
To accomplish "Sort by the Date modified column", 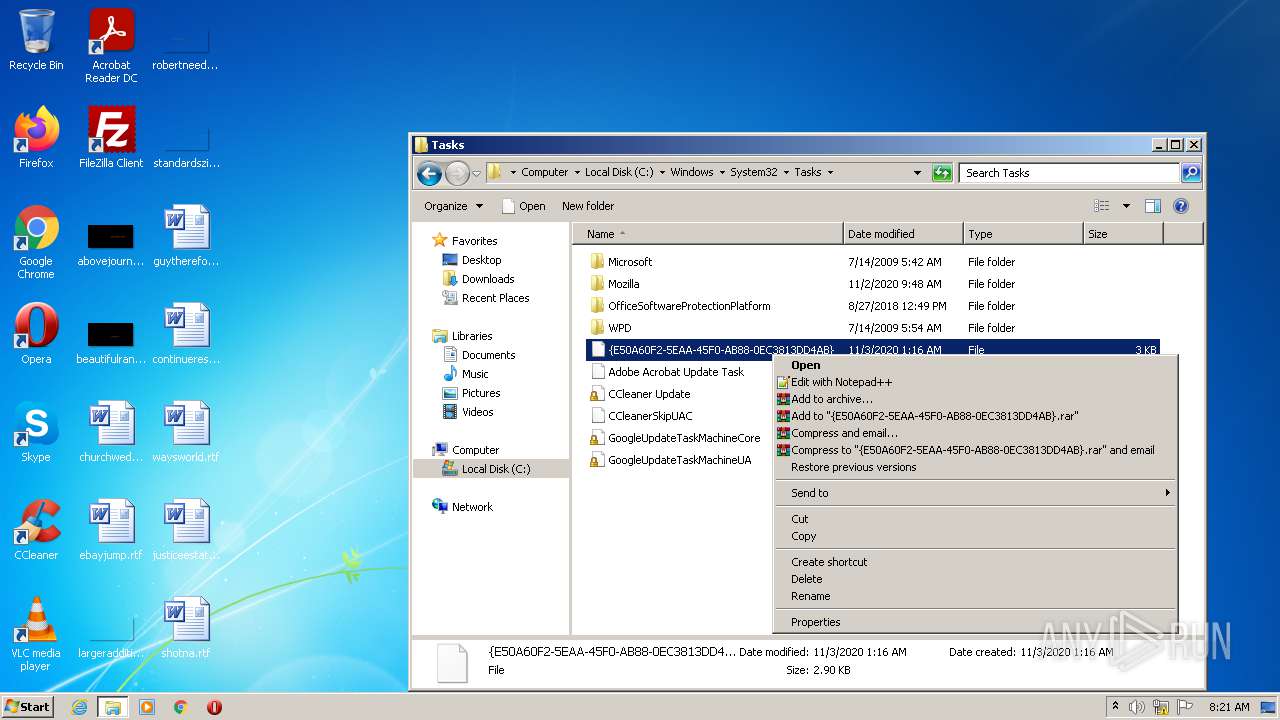I will click(x=903, y=234).
